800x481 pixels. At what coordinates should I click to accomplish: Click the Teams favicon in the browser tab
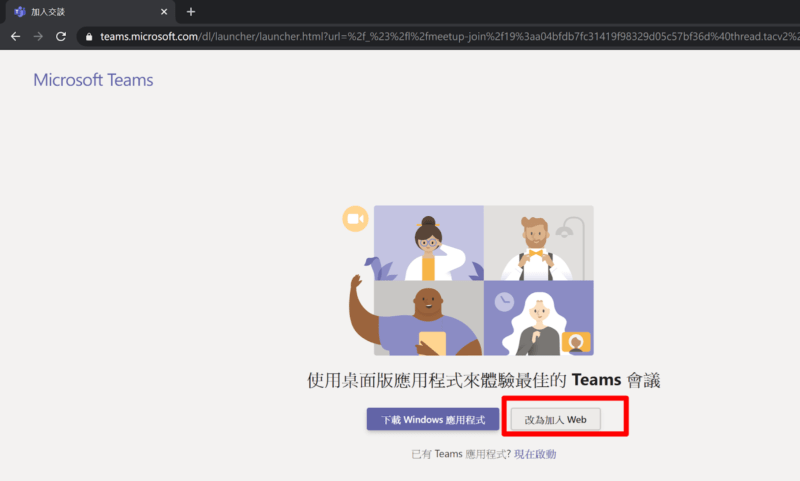coord(19,11)
